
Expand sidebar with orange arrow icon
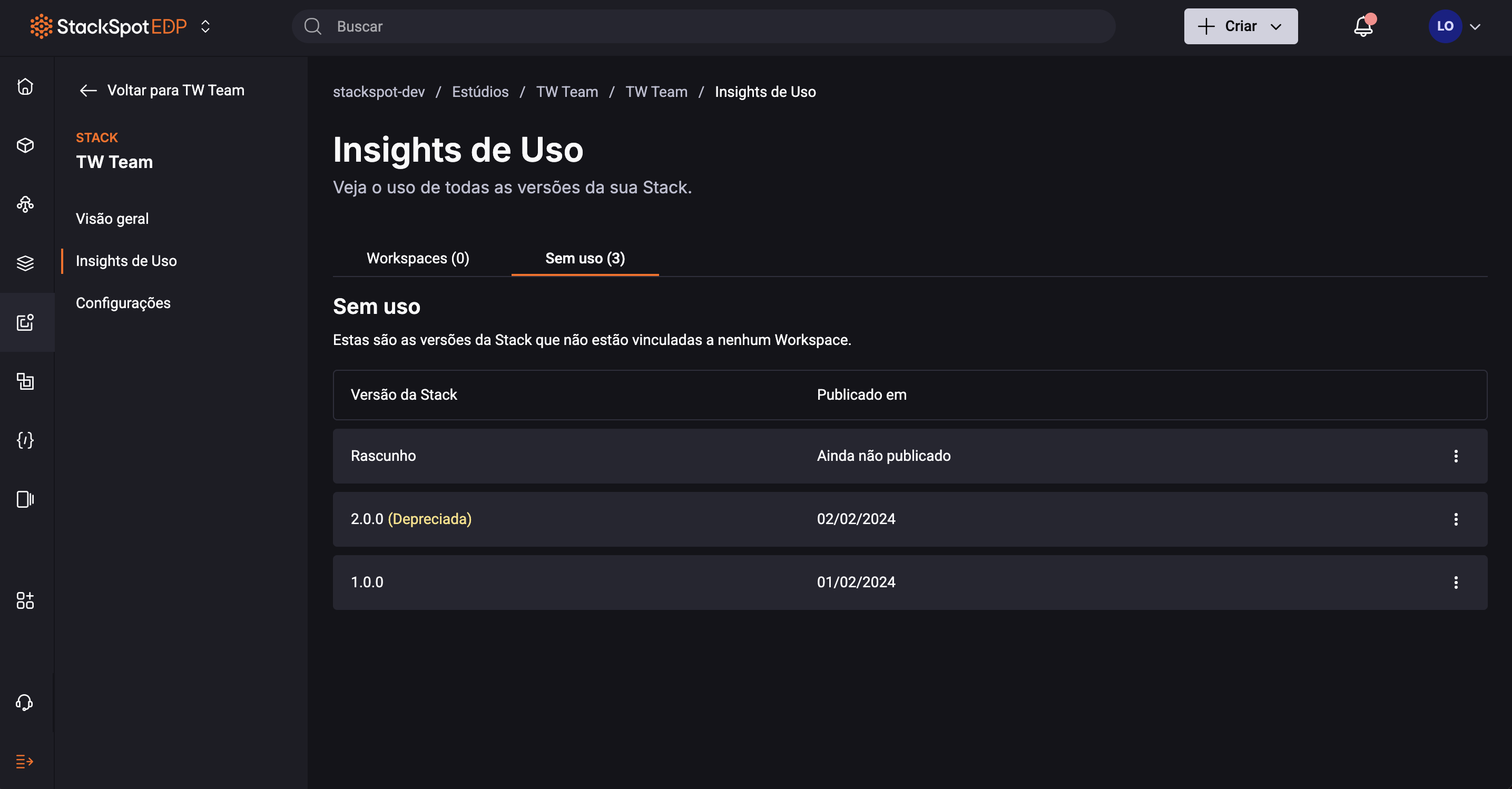coord(25,762)
